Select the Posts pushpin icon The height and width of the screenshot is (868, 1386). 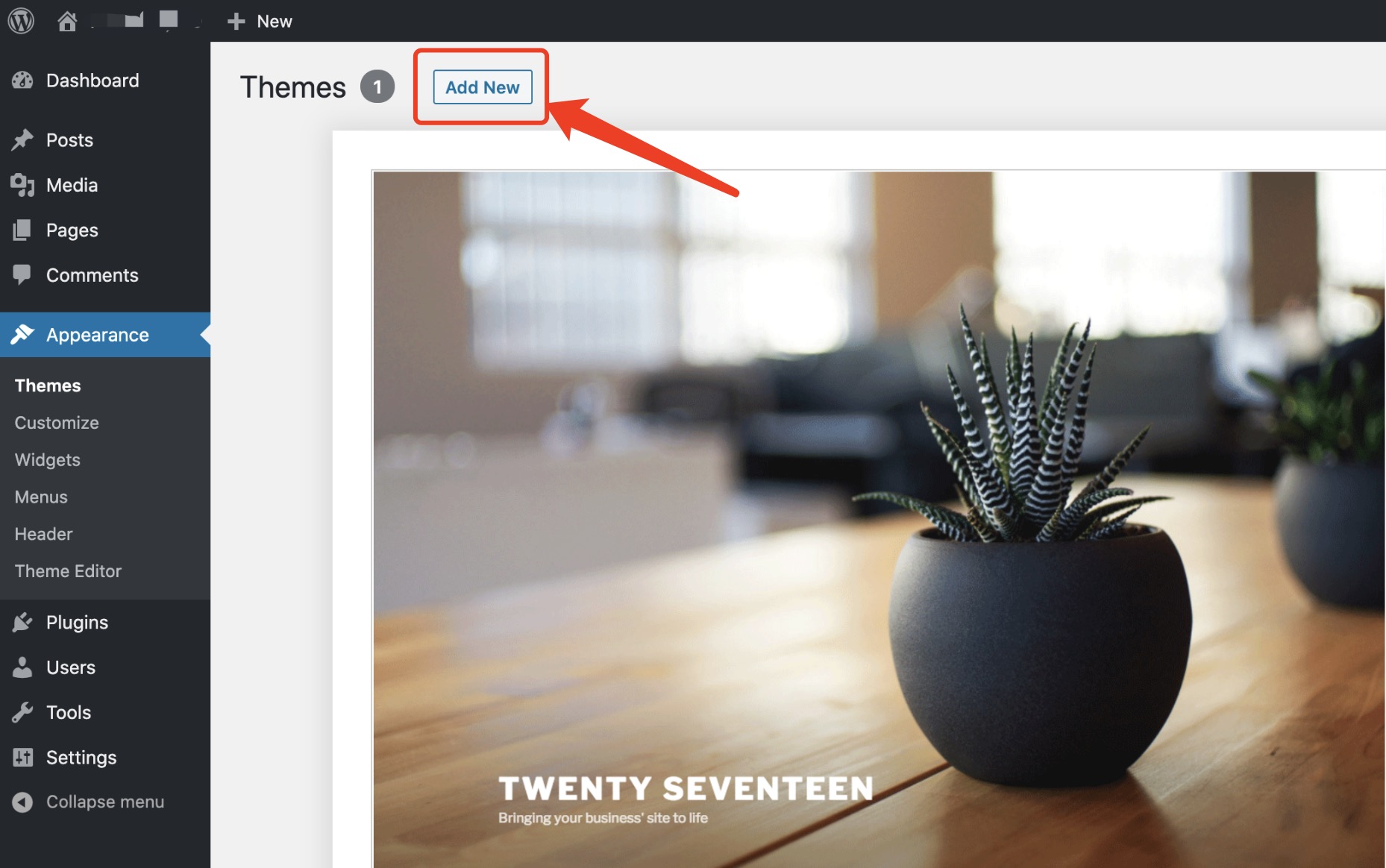coord(22,139)
